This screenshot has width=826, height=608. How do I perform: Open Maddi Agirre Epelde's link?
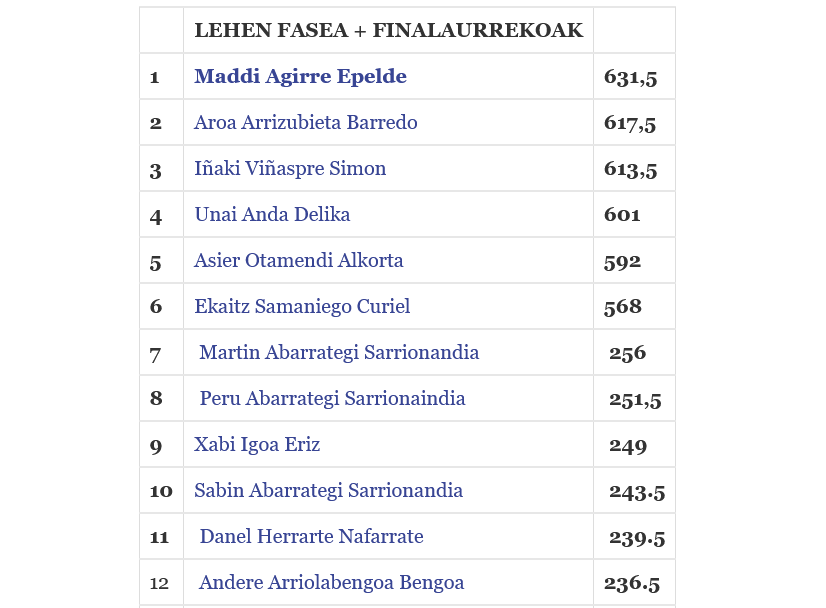[300, 77]
